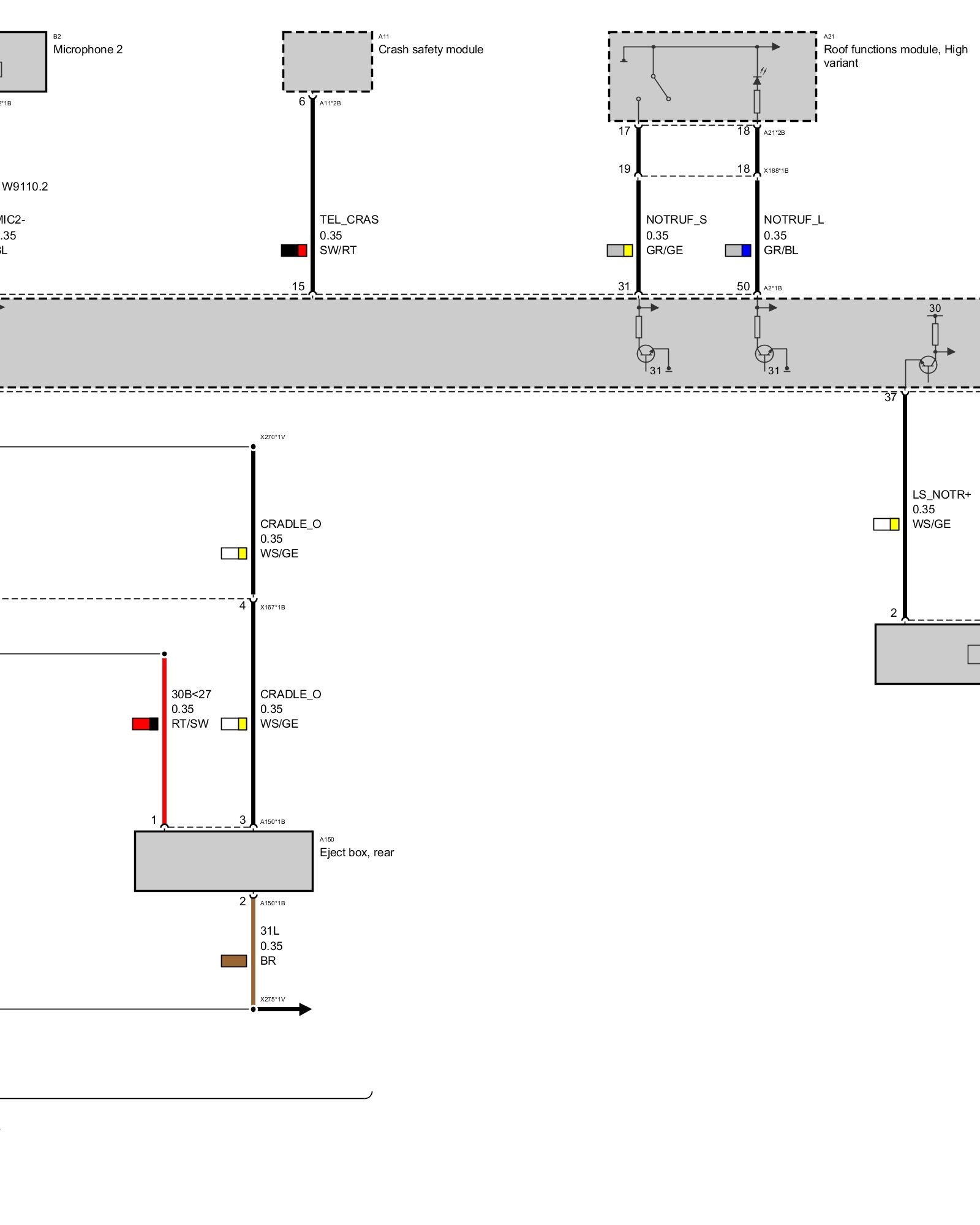
Task: Select the Crash safety module component box
Action: tap(327, 62)
